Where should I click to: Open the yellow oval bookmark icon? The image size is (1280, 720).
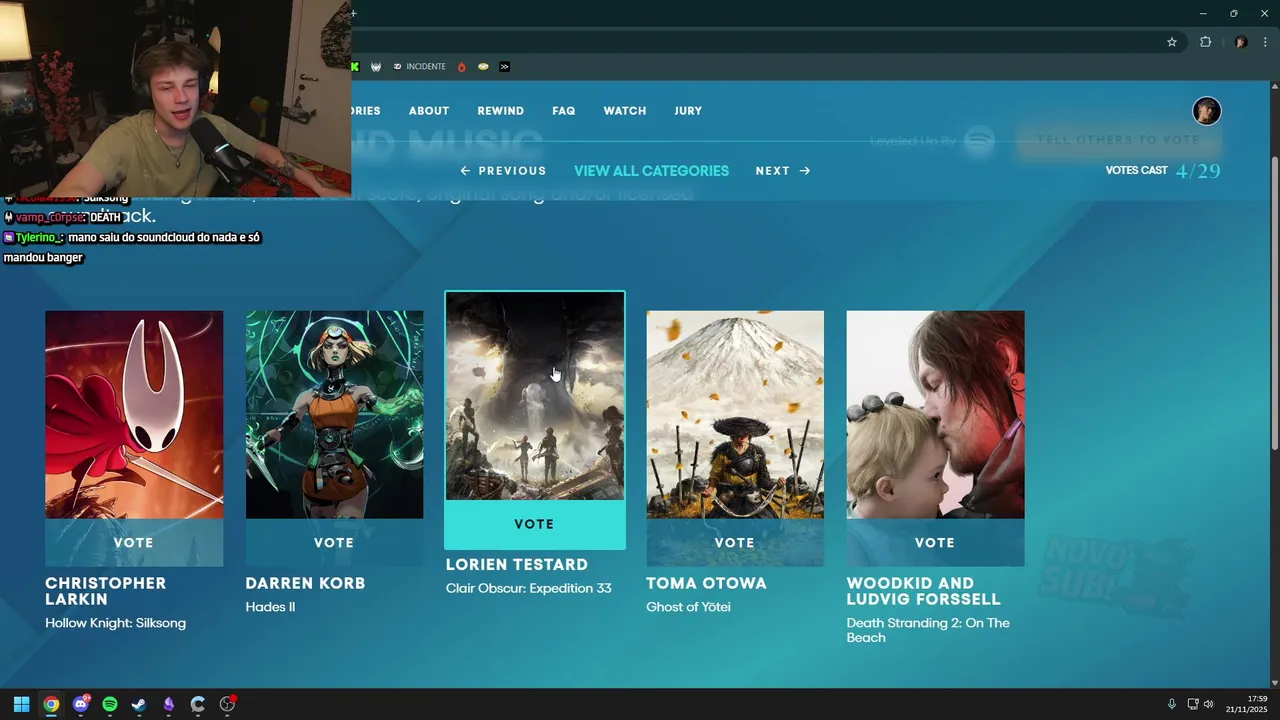point(483,67)
